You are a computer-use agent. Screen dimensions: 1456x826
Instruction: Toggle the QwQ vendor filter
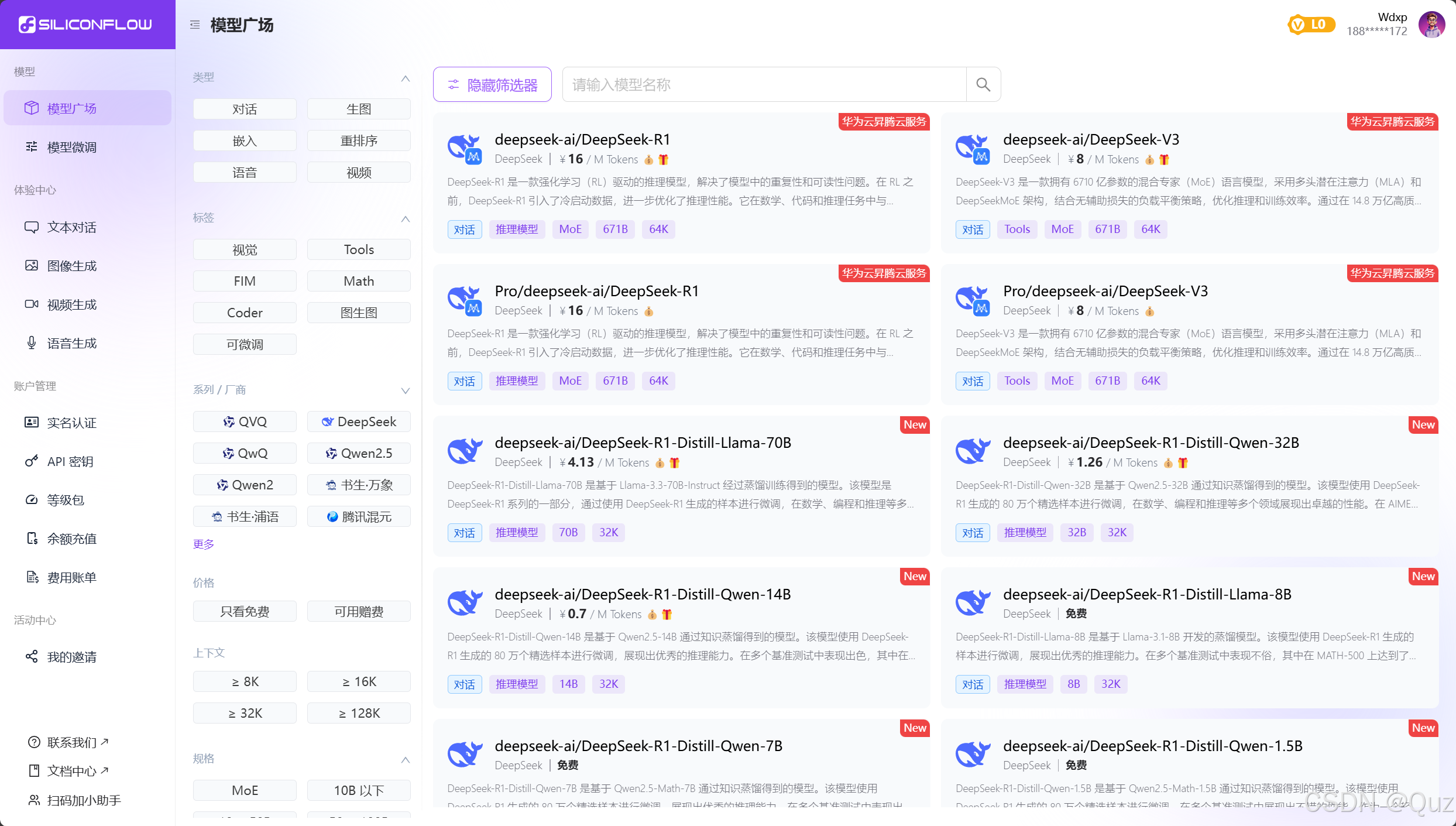(x=245, y=453)
